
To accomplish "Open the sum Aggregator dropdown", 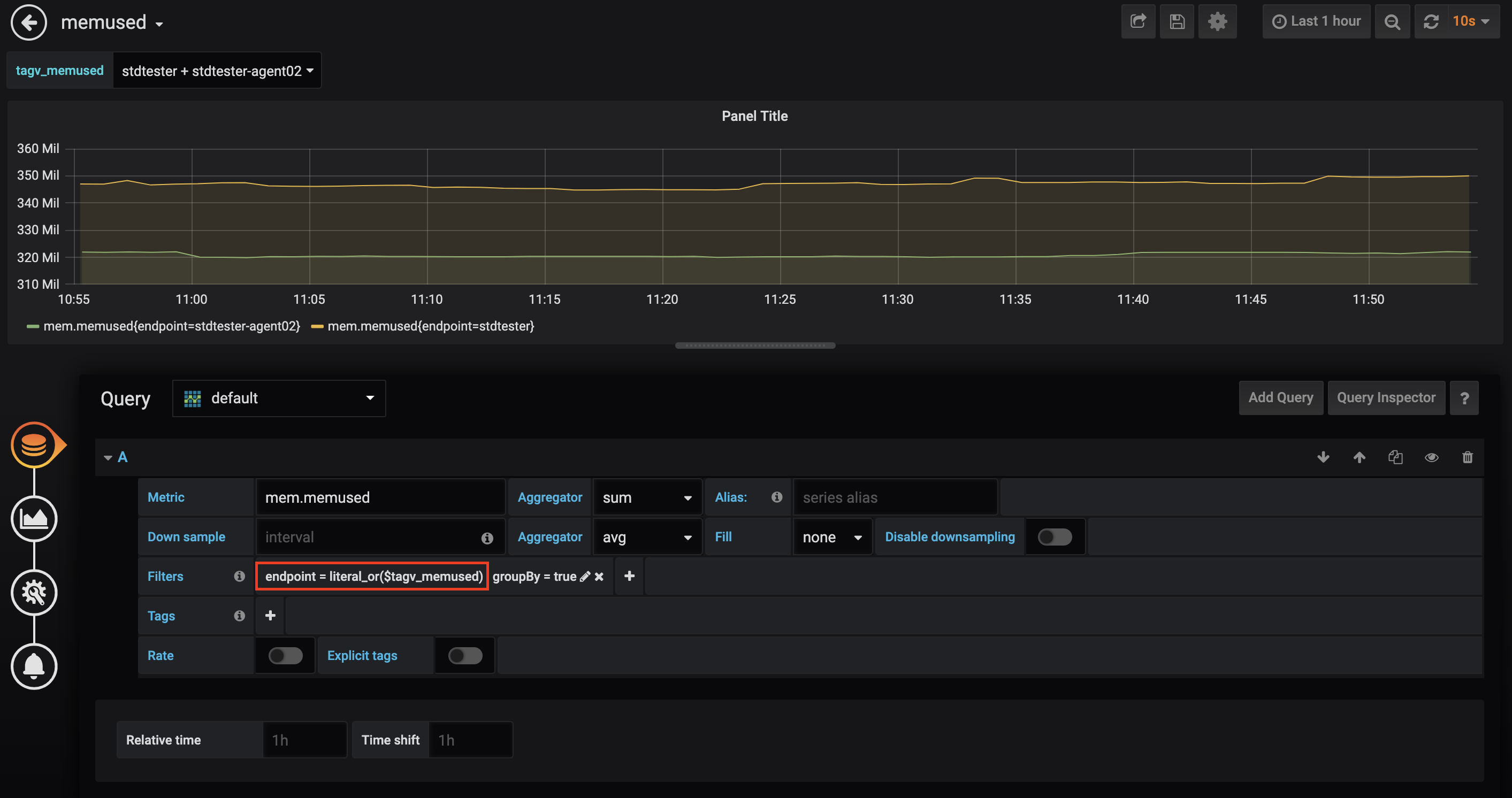I will [646, 497].
